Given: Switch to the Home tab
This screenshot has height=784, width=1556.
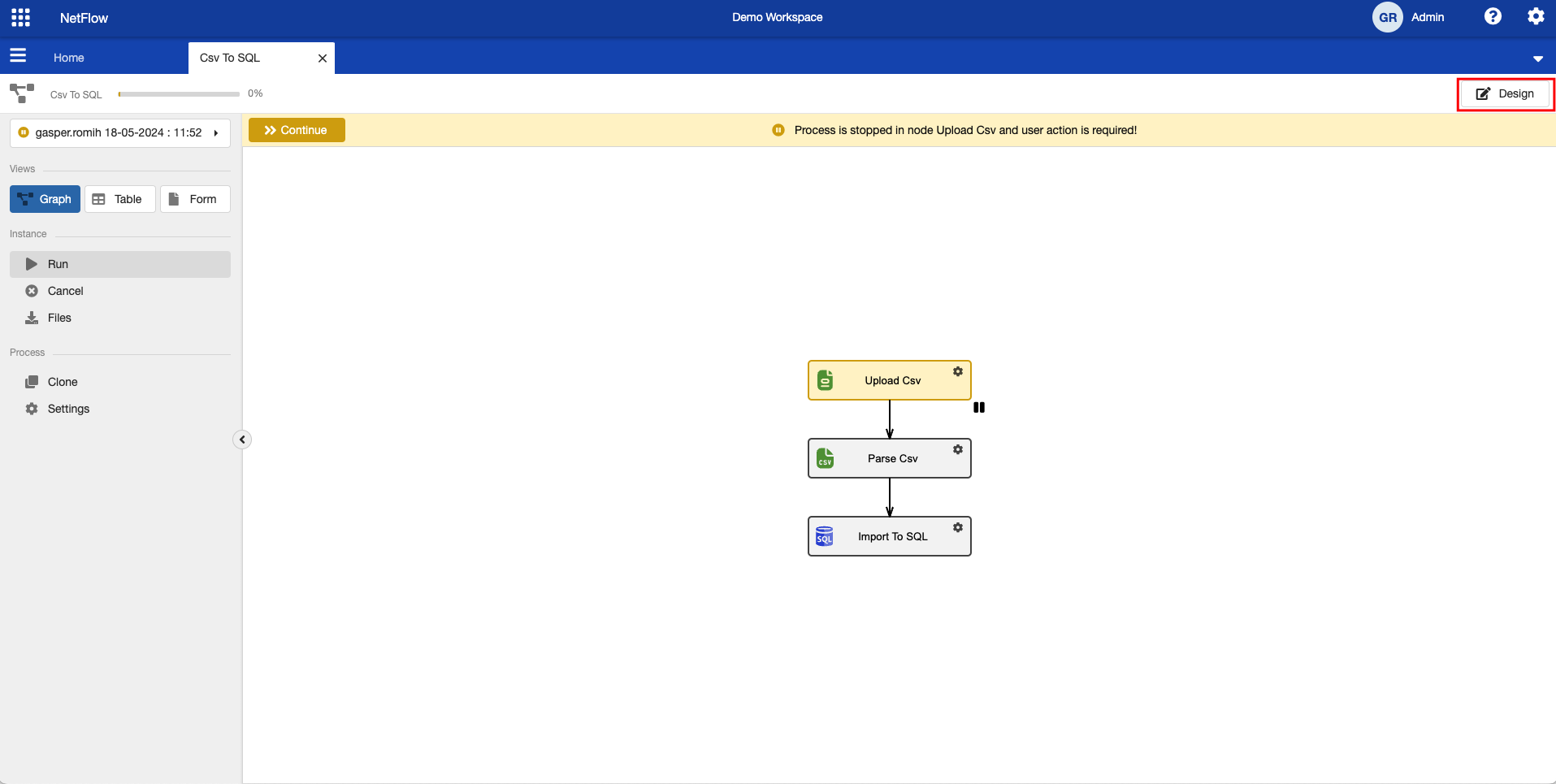Looking at the screenshot, I should [x=69, y=58].
